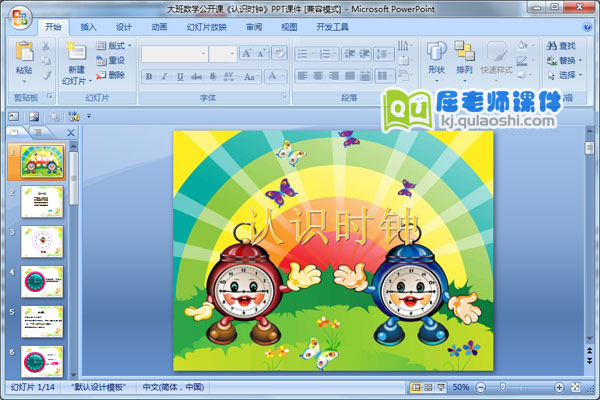Open the Font dialog launcher
Image resolution: width=600 pixels, height=400 pixels.
284,96
